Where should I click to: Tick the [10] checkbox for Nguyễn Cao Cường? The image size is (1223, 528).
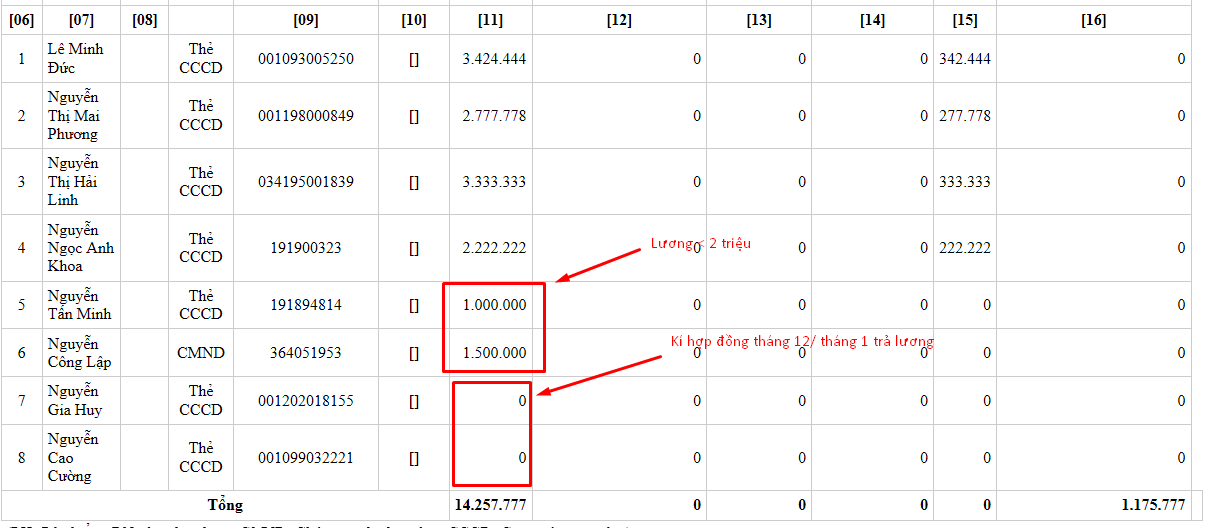tap(413, 458)
